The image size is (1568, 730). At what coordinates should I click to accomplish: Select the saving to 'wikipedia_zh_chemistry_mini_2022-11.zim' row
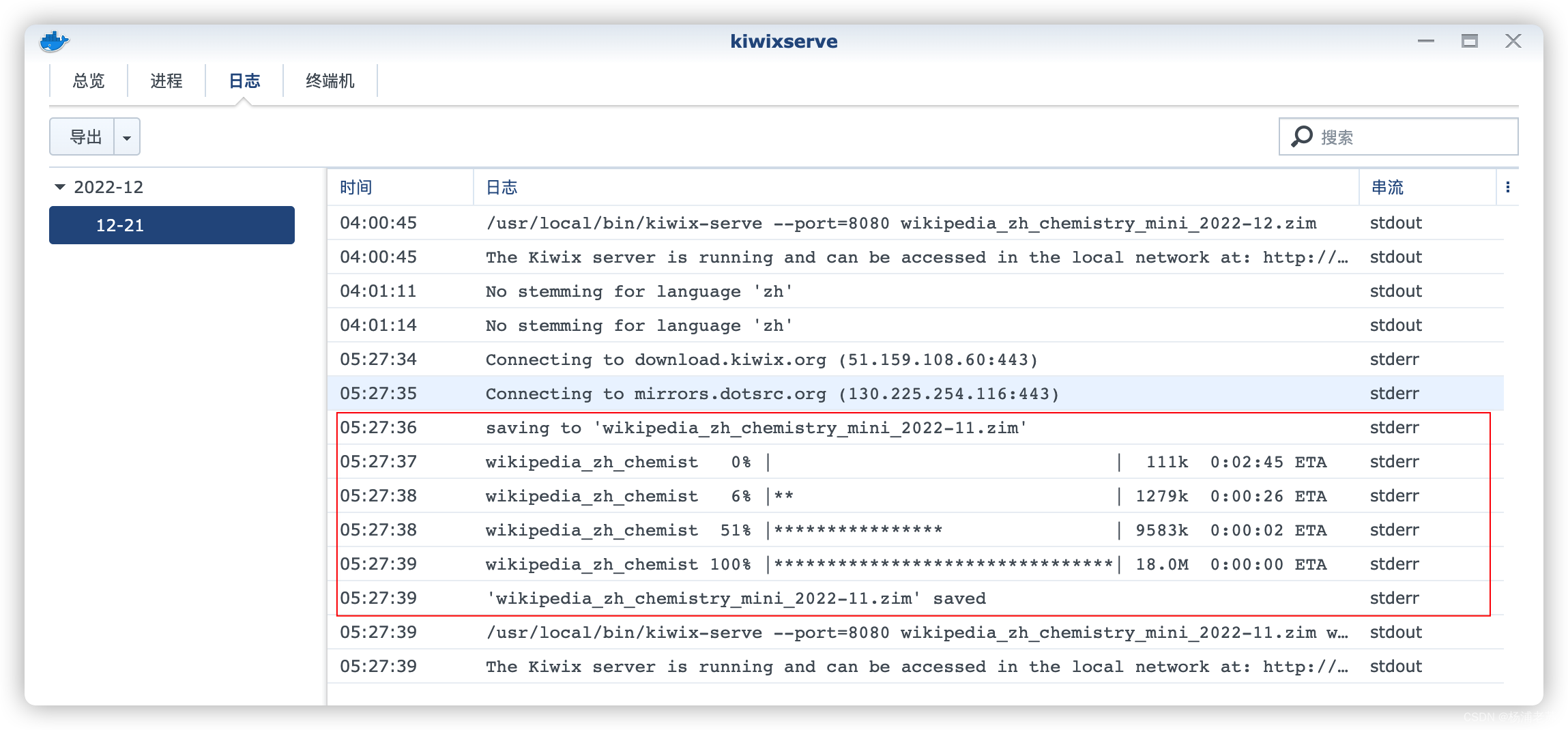pos(916,427)
